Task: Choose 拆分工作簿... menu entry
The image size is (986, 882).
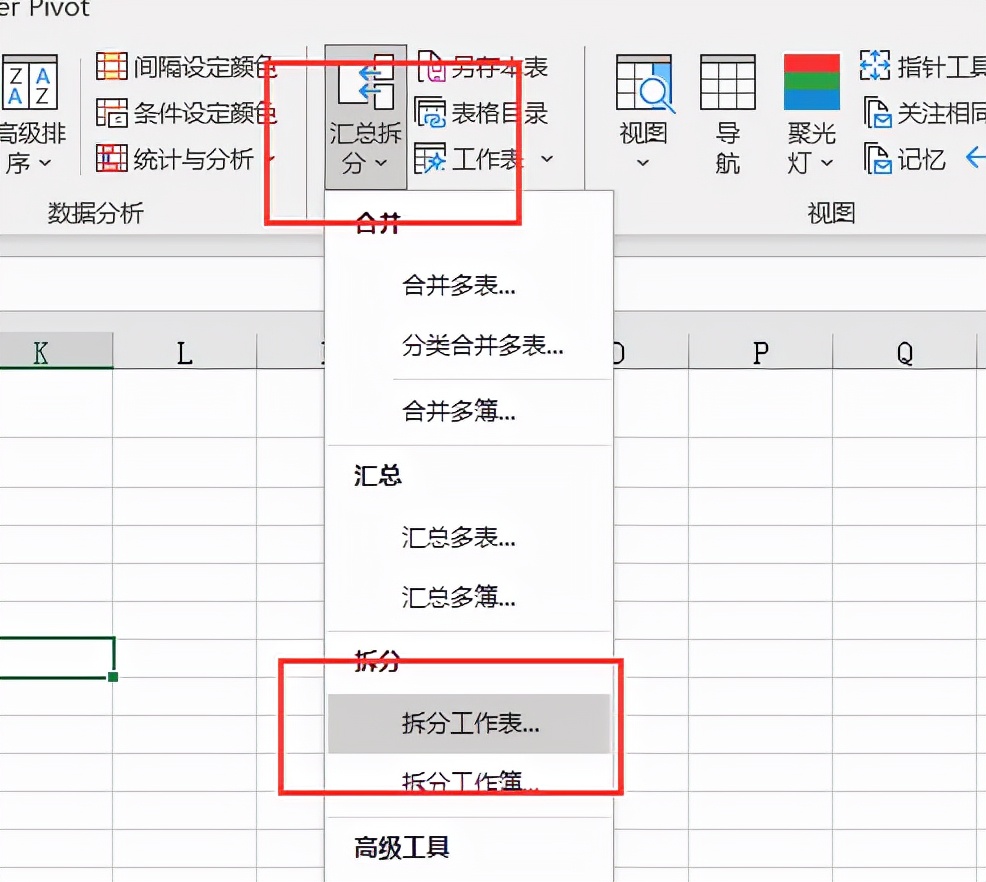Action: [469, 783]
